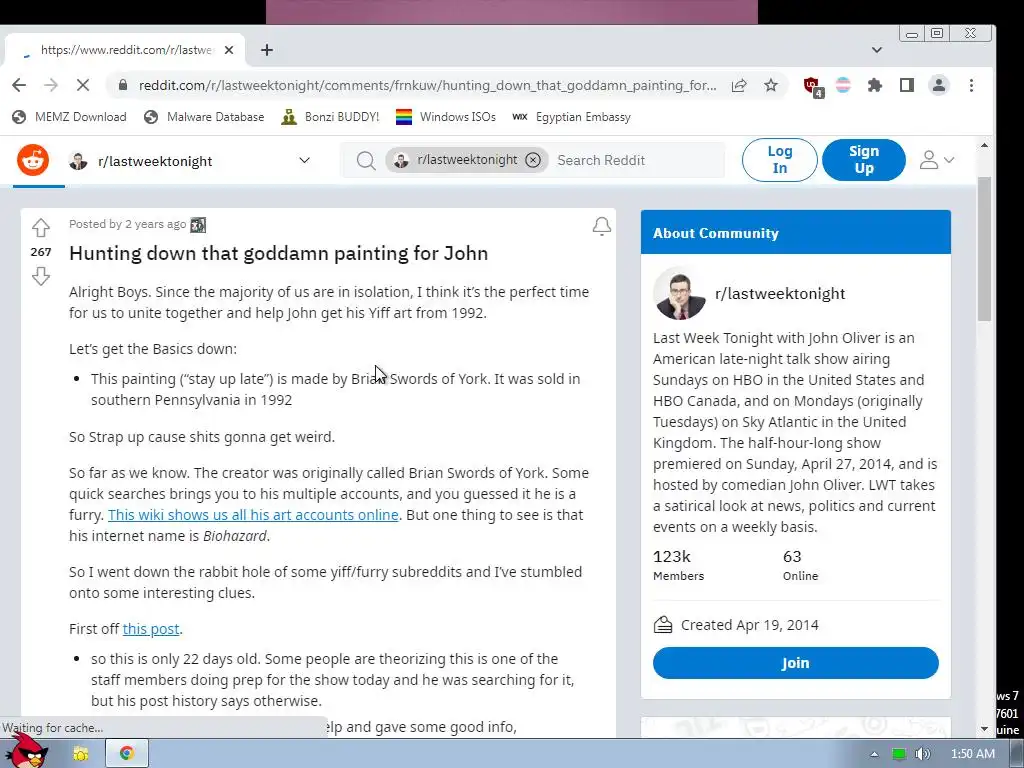Viewport: 1024px width, 768px height.
Task: Go back with the browser back arrow
Action: (19, 85)
